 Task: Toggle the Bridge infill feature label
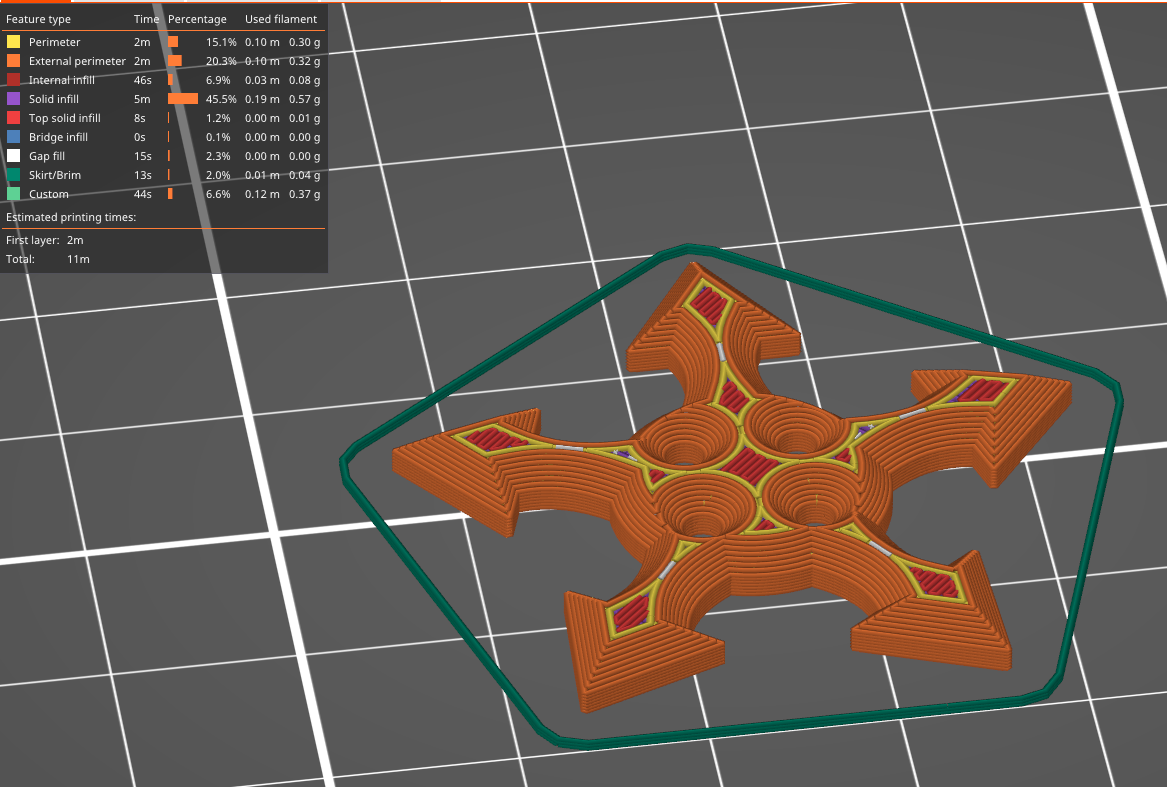click(x=58, y=137)
